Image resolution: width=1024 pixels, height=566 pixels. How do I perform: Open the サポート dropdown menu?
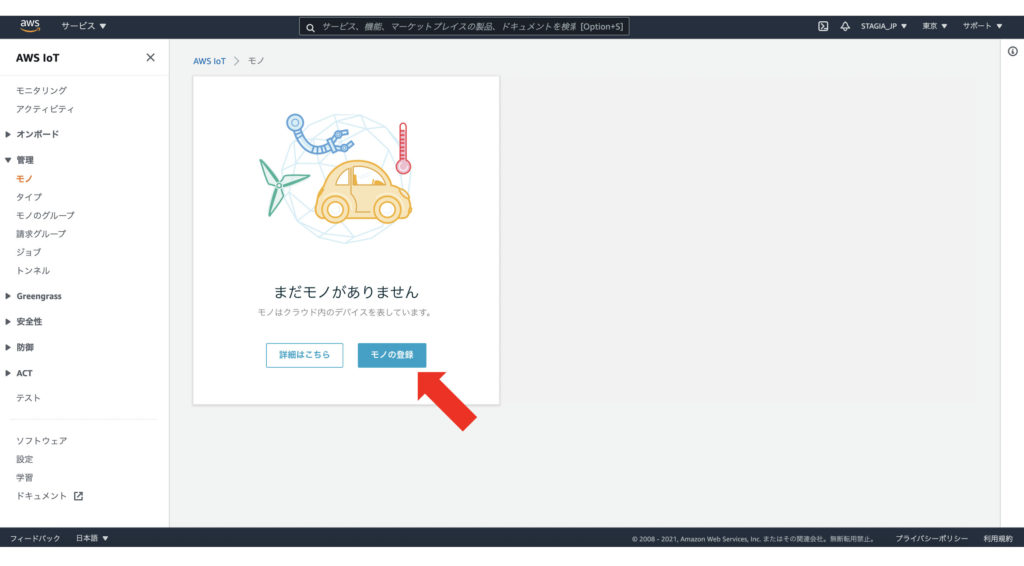click(982, 26)
